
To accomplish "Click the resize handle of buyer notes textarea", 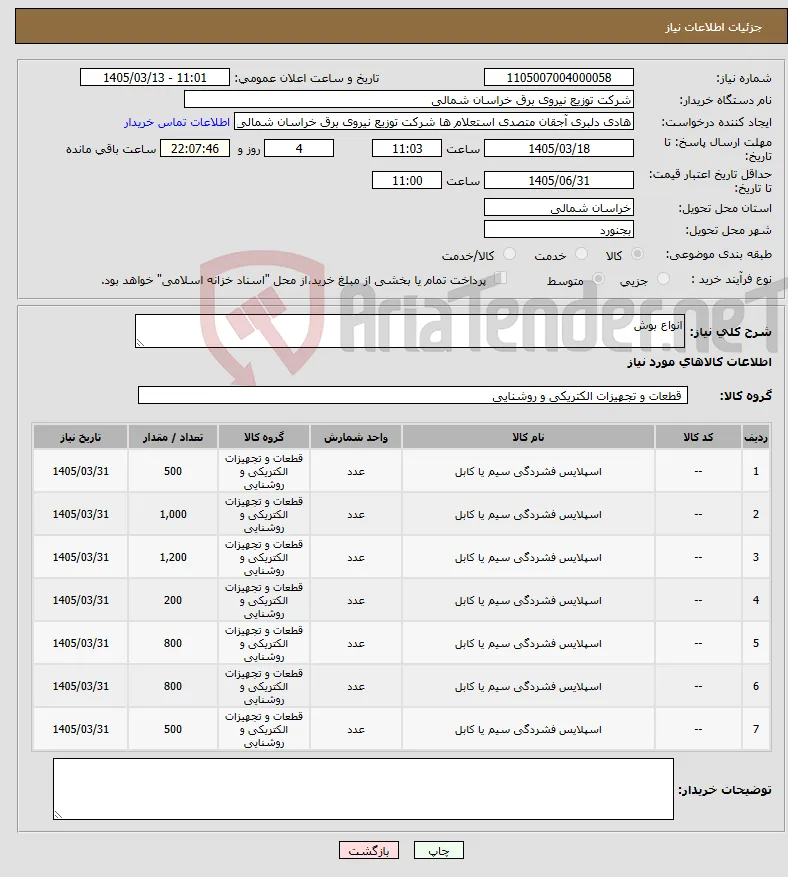I will tap(58, 814).
